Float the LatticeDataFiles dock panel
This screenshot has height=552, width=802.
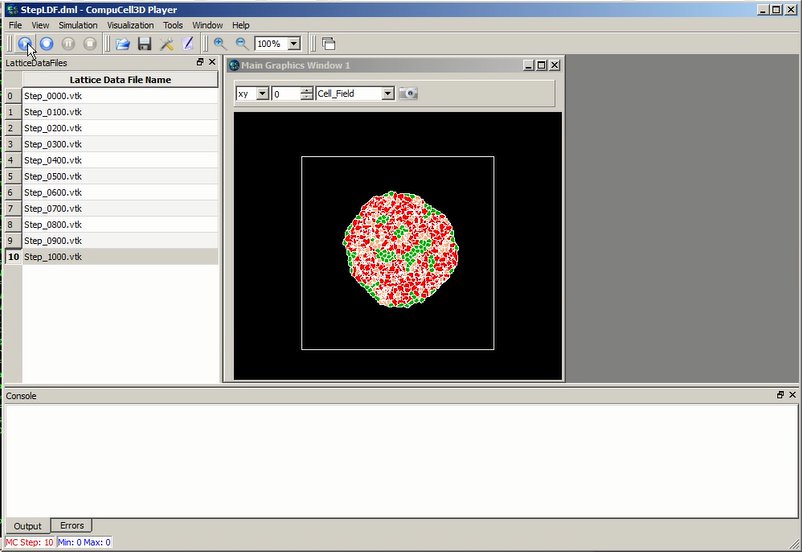200,62
